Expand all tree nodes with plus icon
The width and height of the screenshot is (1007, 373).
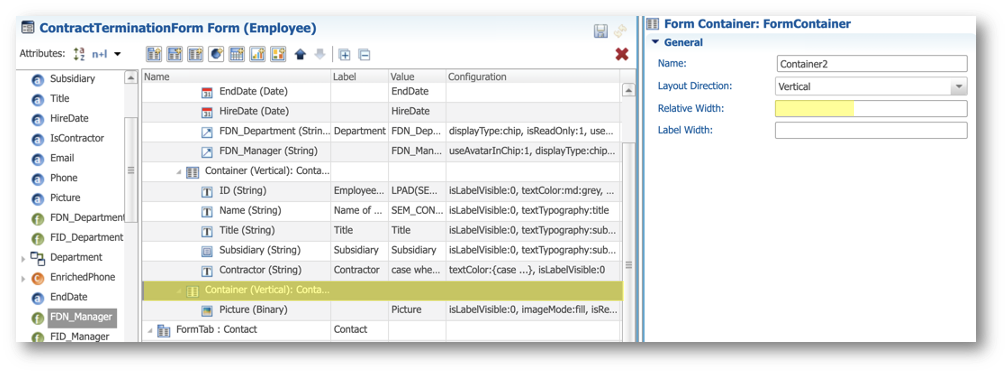point(344,55)
